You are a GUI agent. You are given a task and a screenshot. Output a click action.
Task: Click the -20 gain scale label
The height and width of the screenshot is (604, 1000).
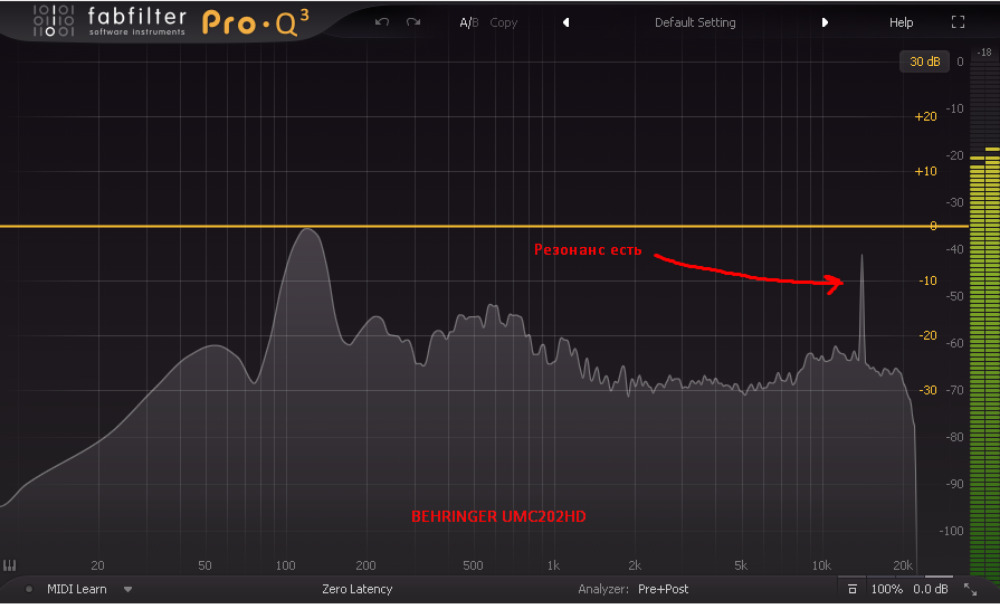(927, 335)
